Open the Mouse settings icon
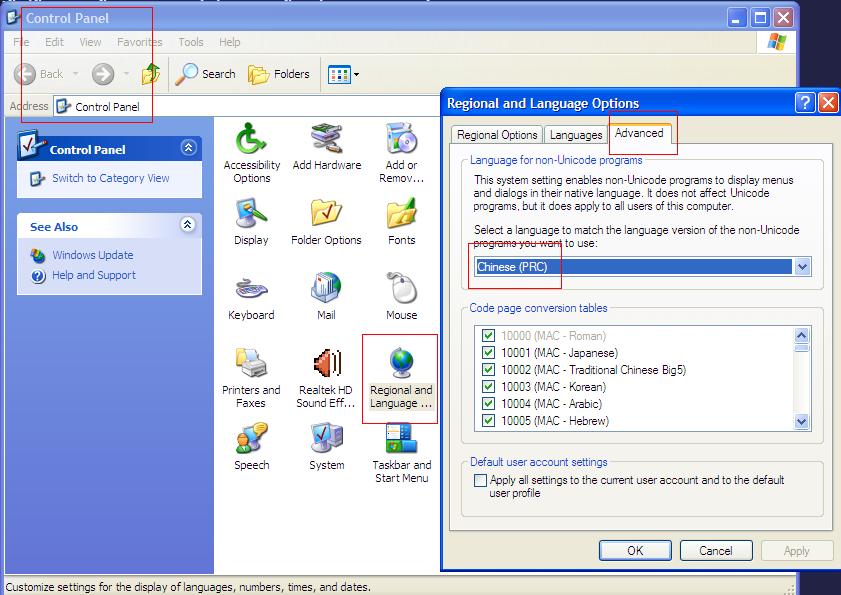 coord(401,289)
